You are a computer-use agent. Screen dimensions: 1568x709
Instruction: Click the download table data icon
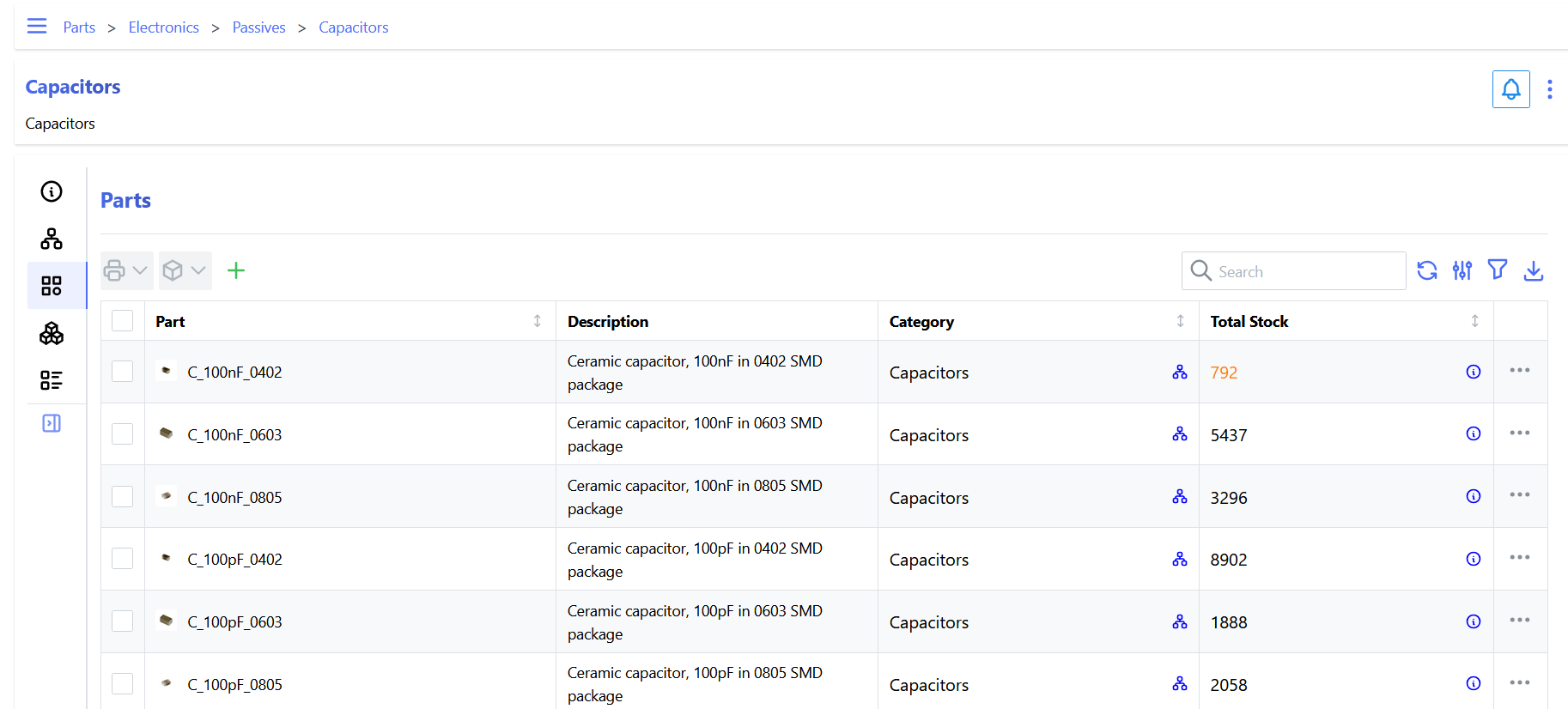click(x=1533, y=271)
